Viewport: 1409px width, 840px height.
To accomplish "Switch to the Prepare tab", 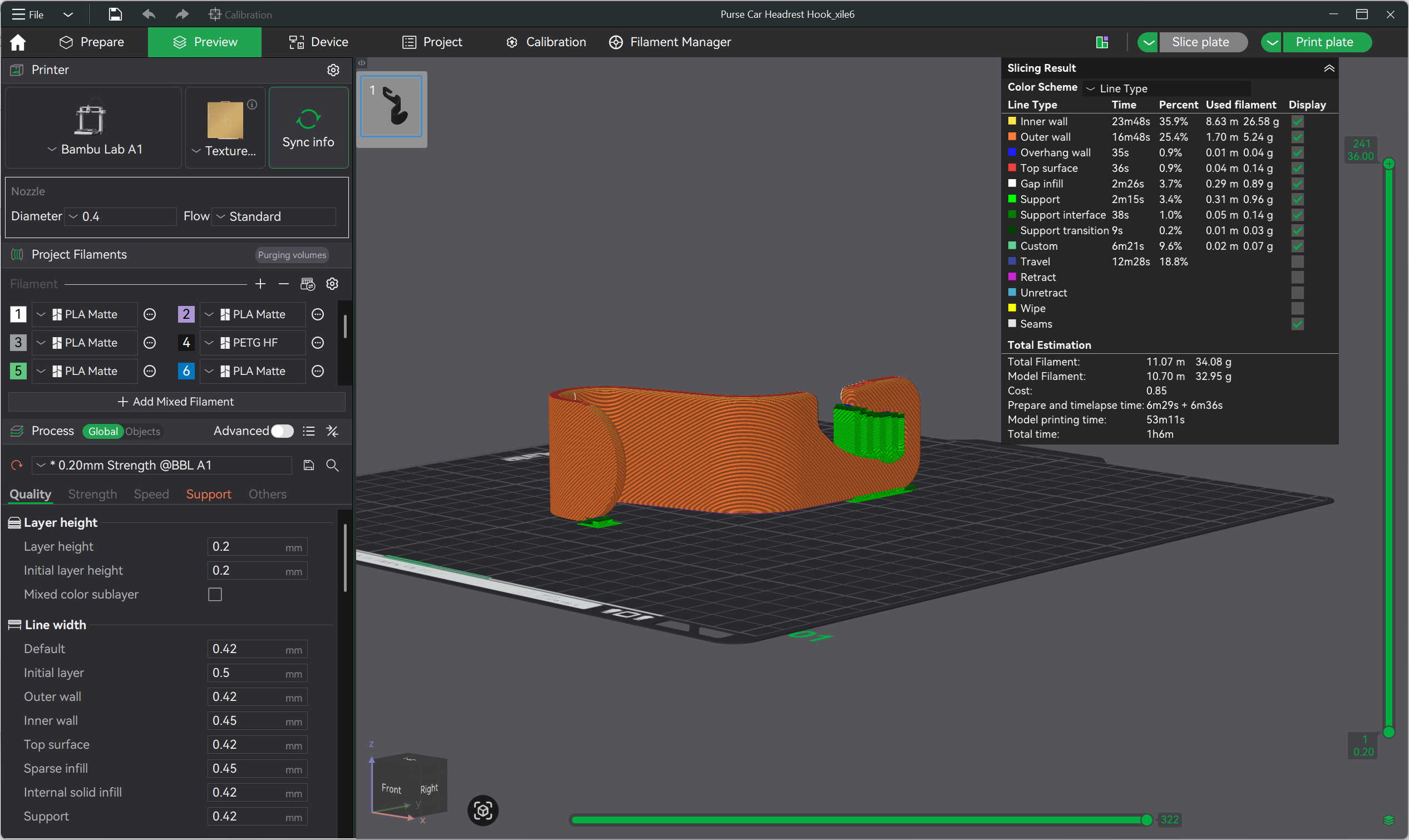I will tap(92, 42).
